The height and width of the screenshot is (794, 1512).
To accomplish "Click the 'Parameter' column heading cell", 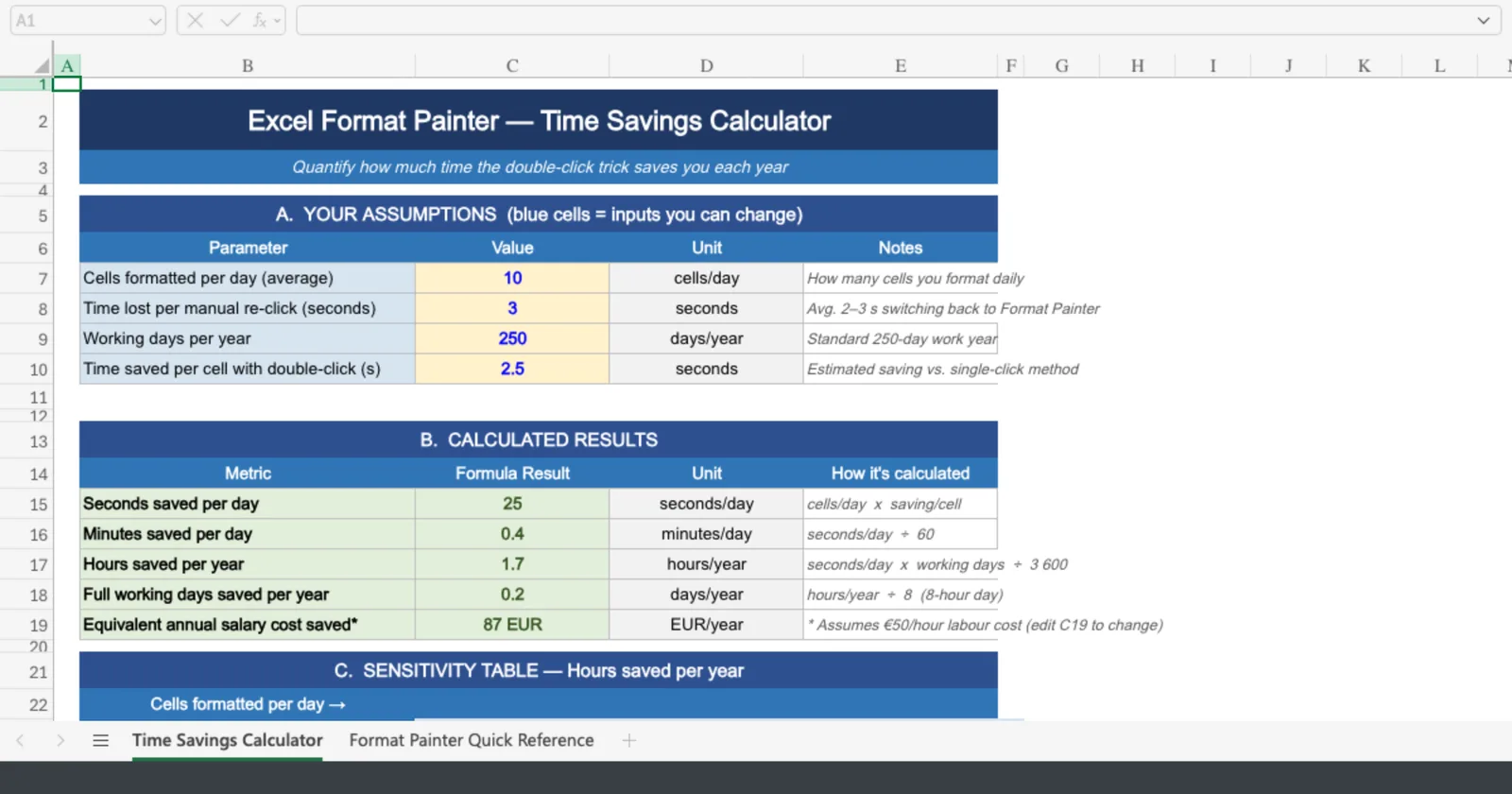I will (x=248, y=248).
